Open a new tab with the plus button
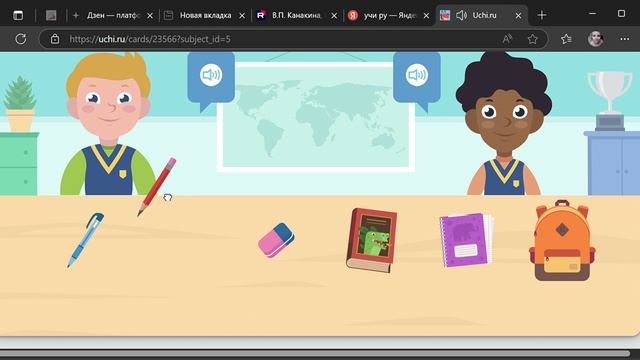This screenshot has width=640, height=360. 542,16
